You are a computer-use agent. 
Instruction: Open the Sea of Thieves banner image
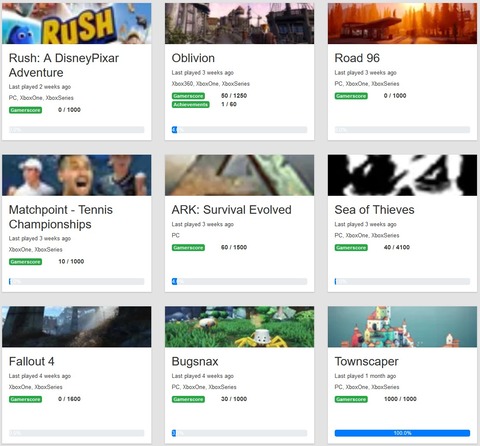point(402,175)
